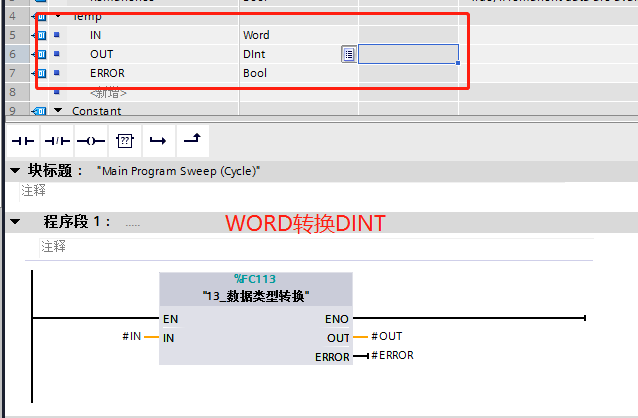This screenshot has width=638, height=418.
Task: Collapse the block title section
Action: (15, 171)
